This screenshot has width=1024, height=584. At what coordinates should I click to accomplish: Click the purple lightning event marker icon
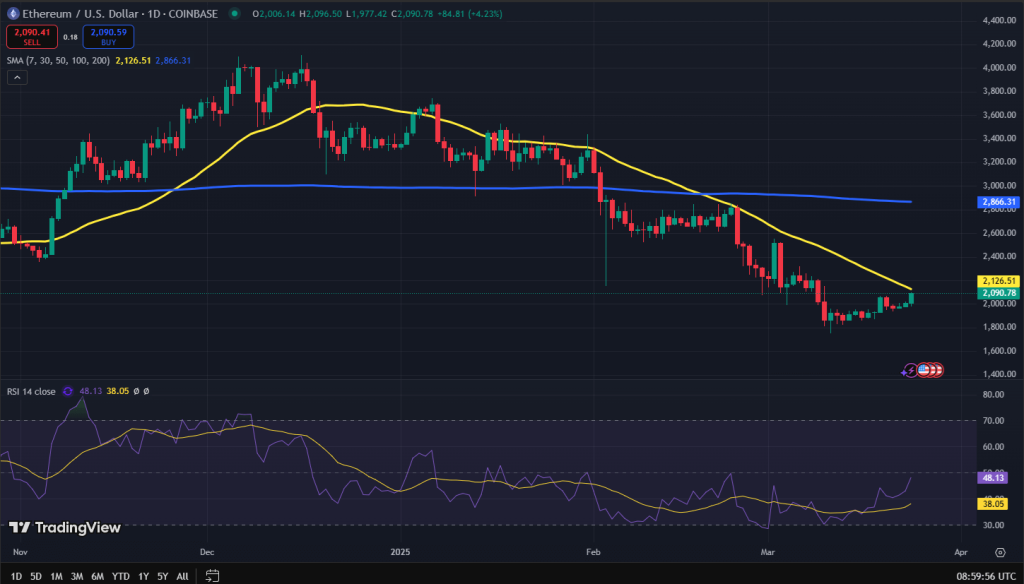(x=909, y=370)
